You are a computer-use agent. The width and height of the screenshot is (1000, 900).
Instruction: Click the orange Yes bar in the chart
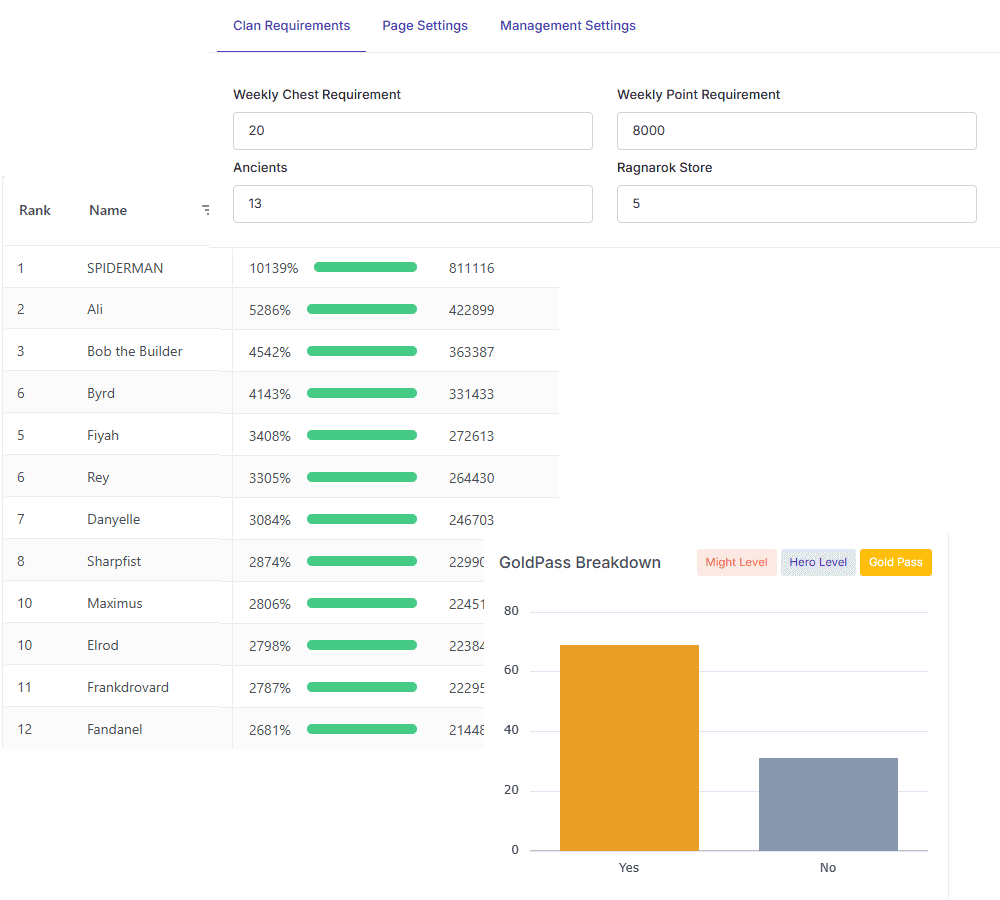(629, 748)
